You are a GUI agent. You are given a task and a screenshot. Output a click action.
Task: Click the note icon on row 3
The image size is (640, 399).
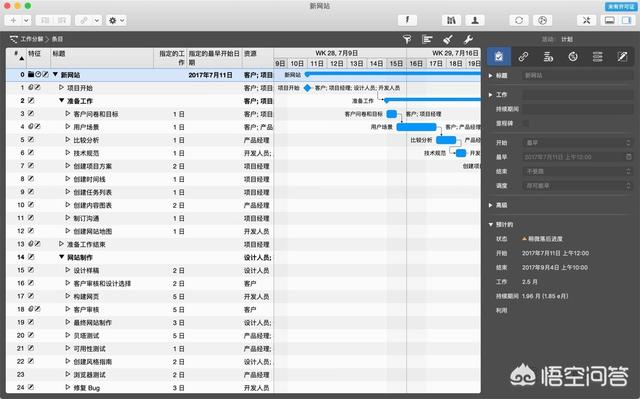coord(31,113)
